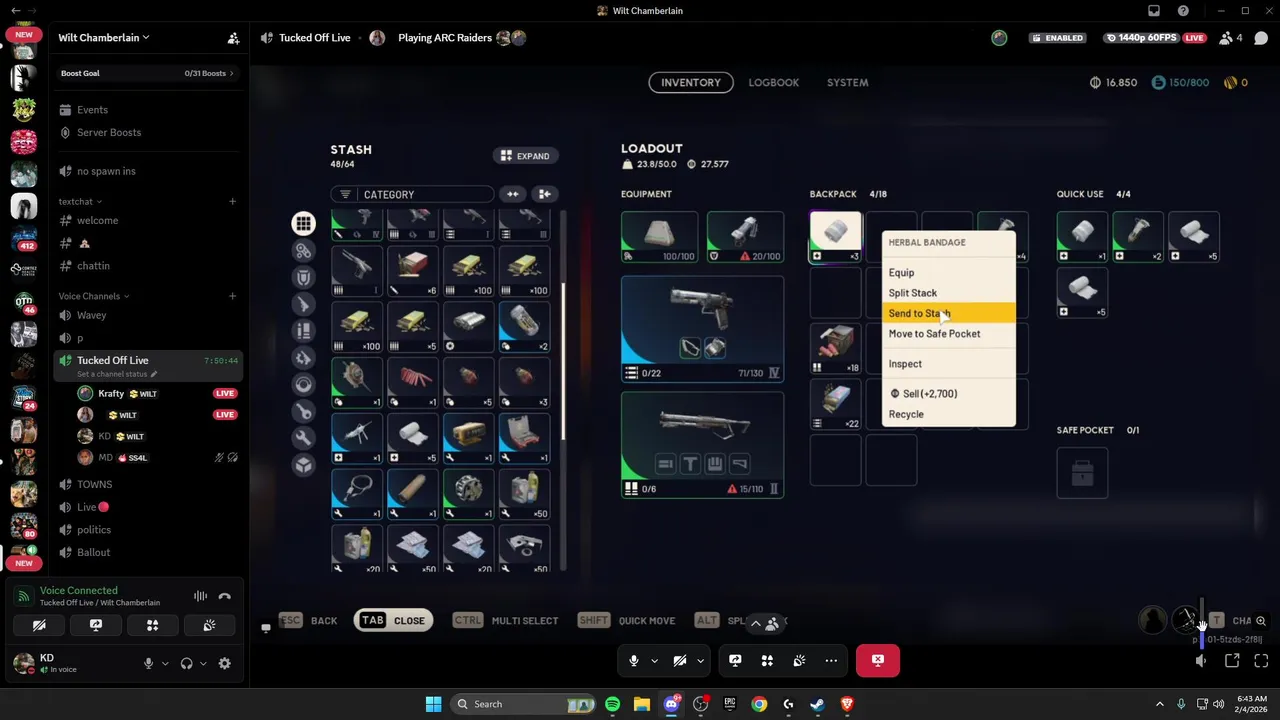Viewport: 1280px width, 720px height.
Task: Click the screen share icon in voice panel
Action: click(x=96, y=625)
